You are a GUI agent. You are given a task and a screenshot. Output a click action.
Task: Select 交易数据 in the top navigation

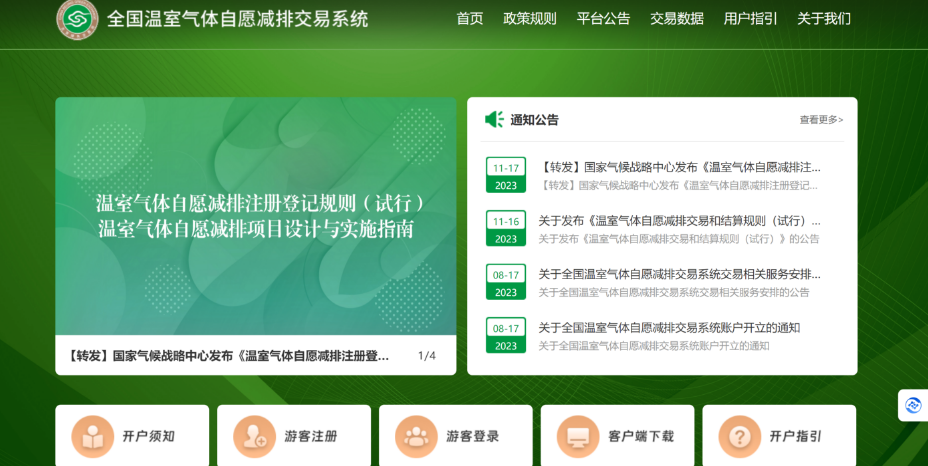tap(677, 19)
